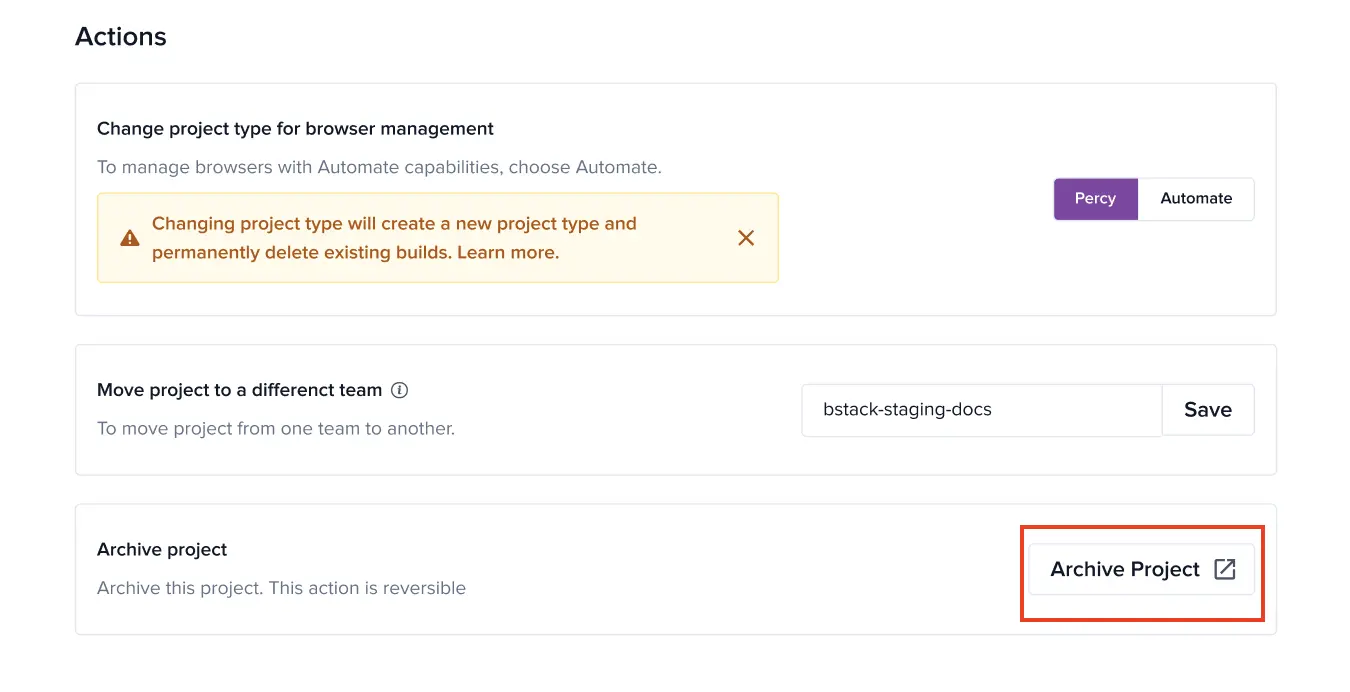
Task: Save the team change for bstack-staging-docs
Action: click(x=1207, y=409)
